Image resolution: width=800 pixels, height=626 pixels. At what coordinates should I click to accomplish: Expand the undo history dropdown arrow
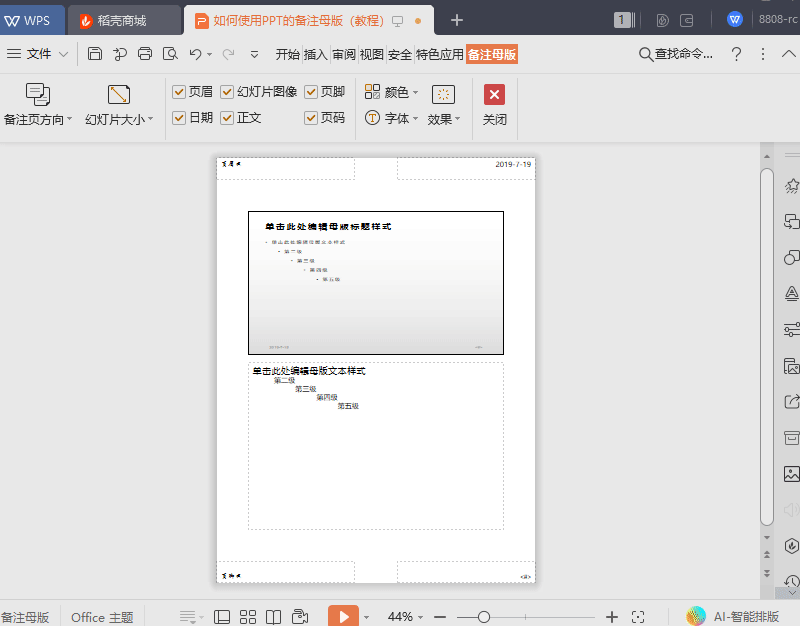(x=210, y=54)
